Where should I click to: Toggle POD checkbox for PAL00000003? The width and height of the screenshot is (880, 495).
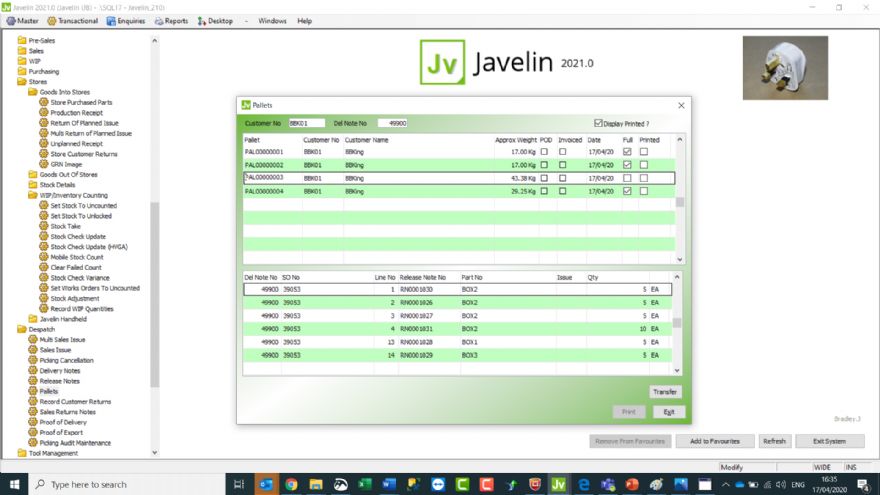544,178
